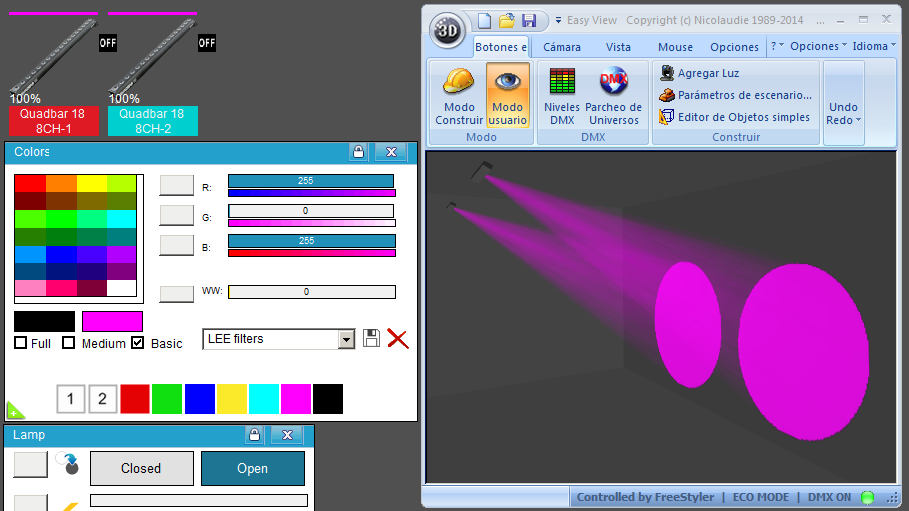
Task: Switch to Vista tab
Action: (x=618, y=47)
